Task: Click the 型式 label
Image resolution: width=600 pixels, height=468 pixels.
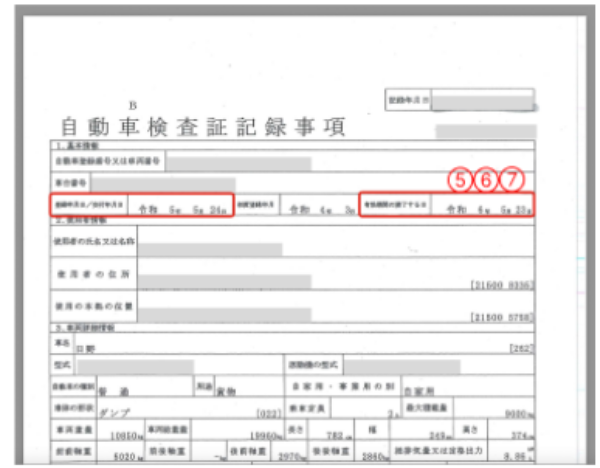Action: point(62,365)
